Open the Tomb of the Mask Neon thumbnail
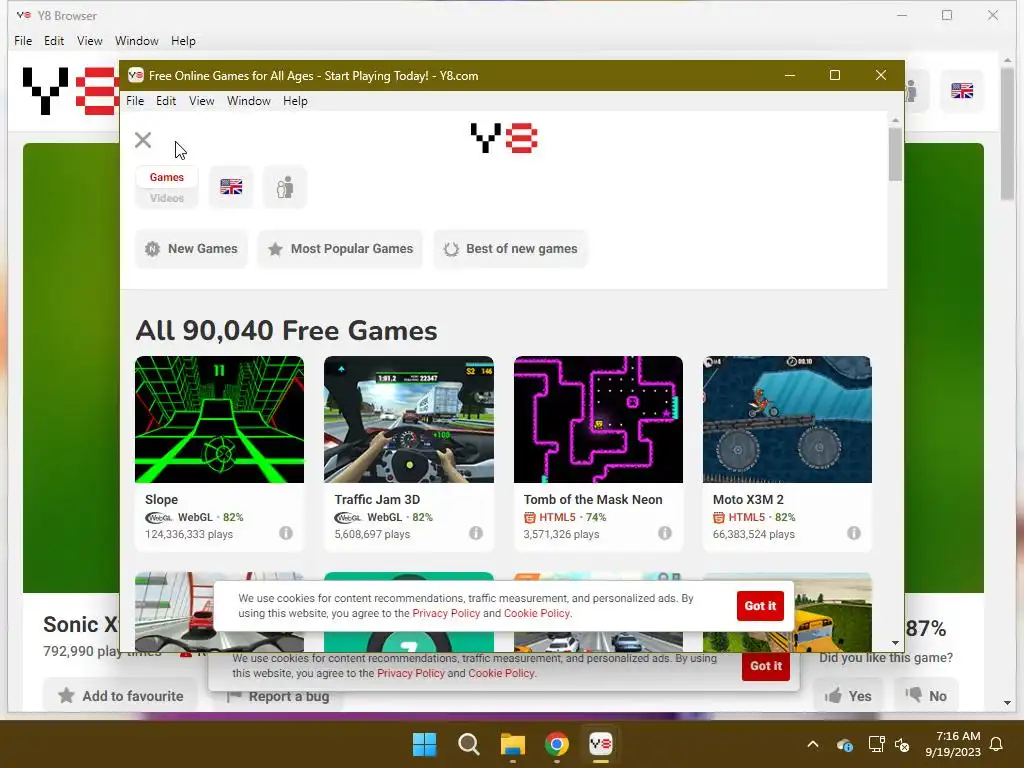Viewport: 1024px width, 768px height. 598,419
